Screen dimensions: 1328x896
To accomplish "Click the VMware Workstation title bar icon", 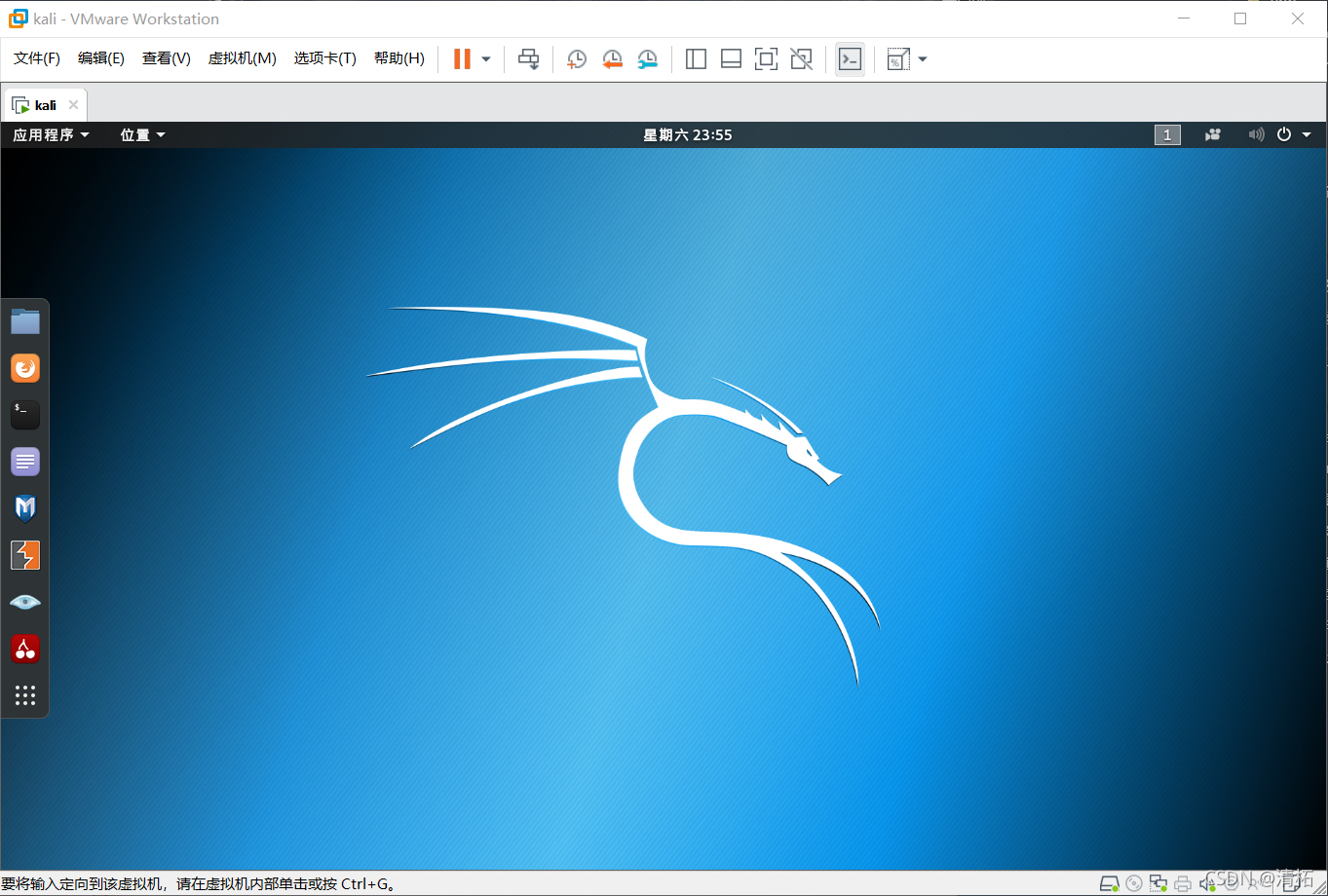I will coord(19,19).
